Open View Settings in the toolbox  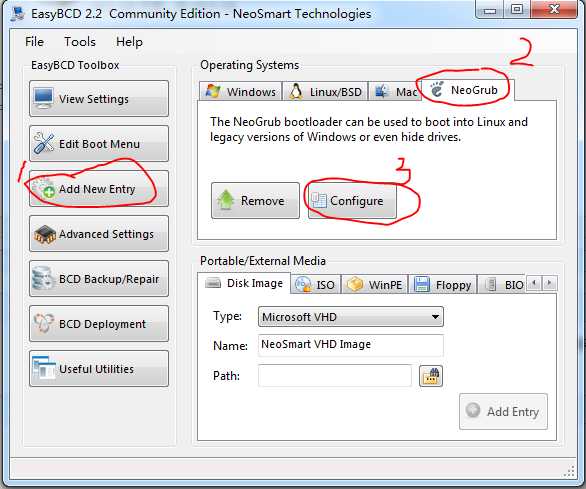click(99, 99)
